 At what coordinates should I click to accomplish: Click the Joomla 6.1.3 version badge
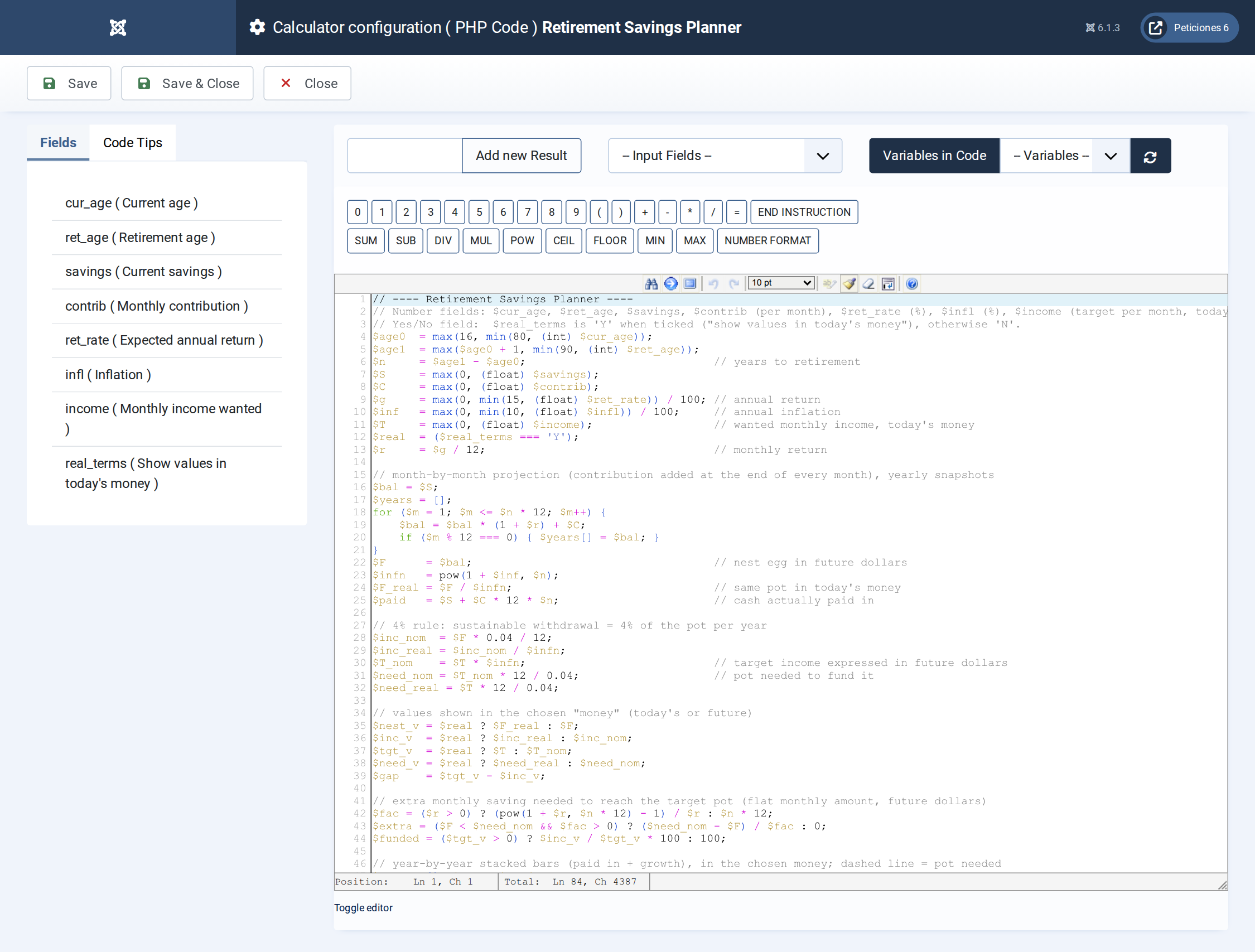point(1102,27)
